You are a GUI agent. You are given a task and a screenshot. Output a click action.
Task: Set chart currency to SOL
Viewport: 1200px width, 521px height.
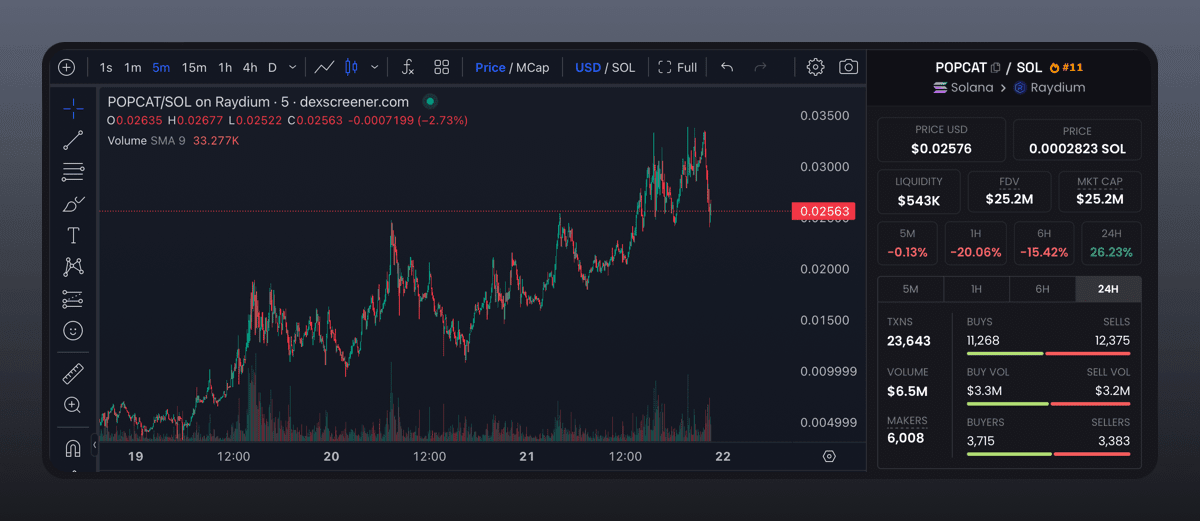pos(623,67)
